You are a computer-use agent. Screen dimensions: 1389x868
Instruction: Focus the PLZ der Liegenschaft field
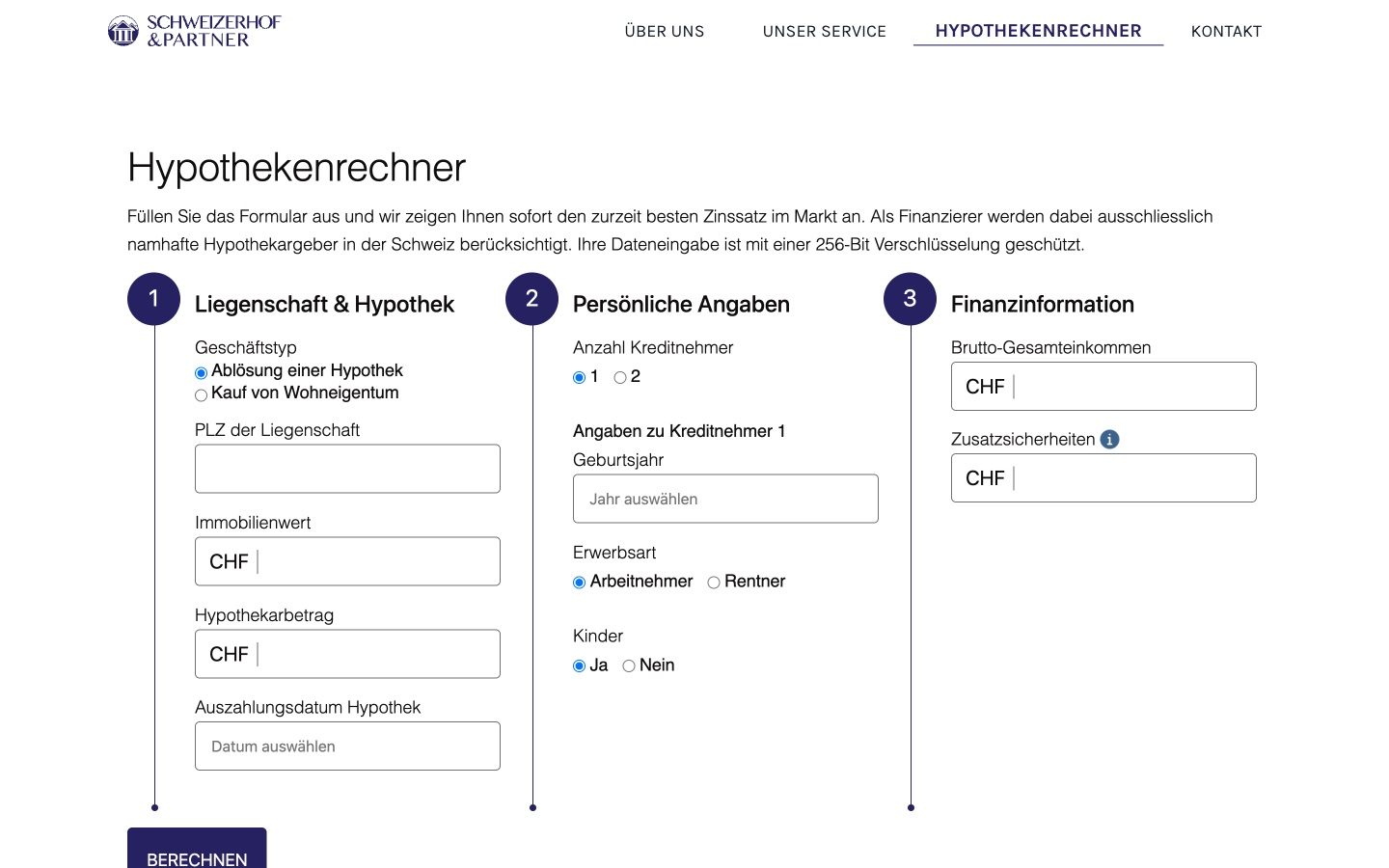coord(347,469)
